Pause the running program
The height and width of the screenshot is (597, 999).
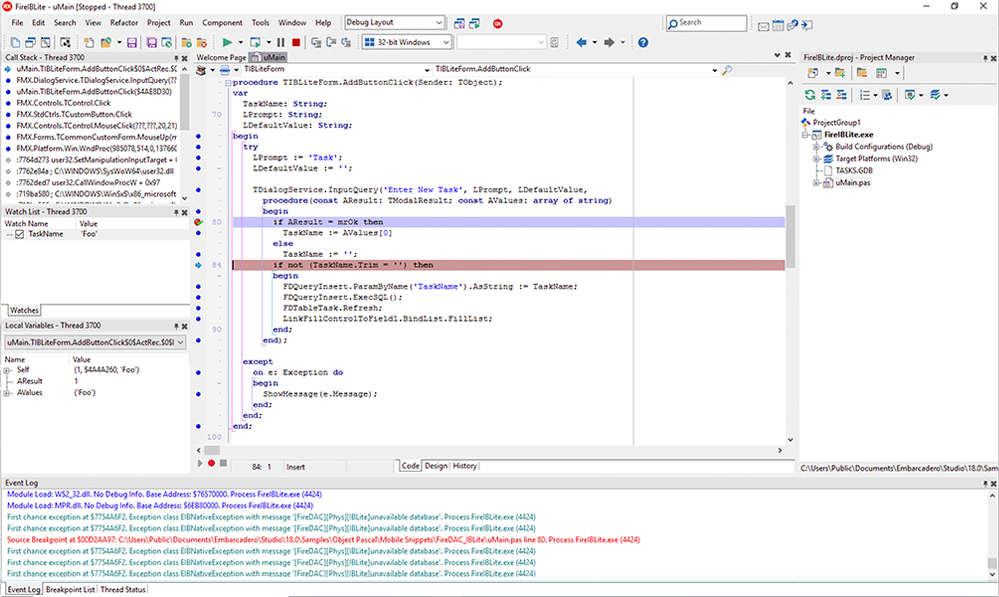coord(281,42)
